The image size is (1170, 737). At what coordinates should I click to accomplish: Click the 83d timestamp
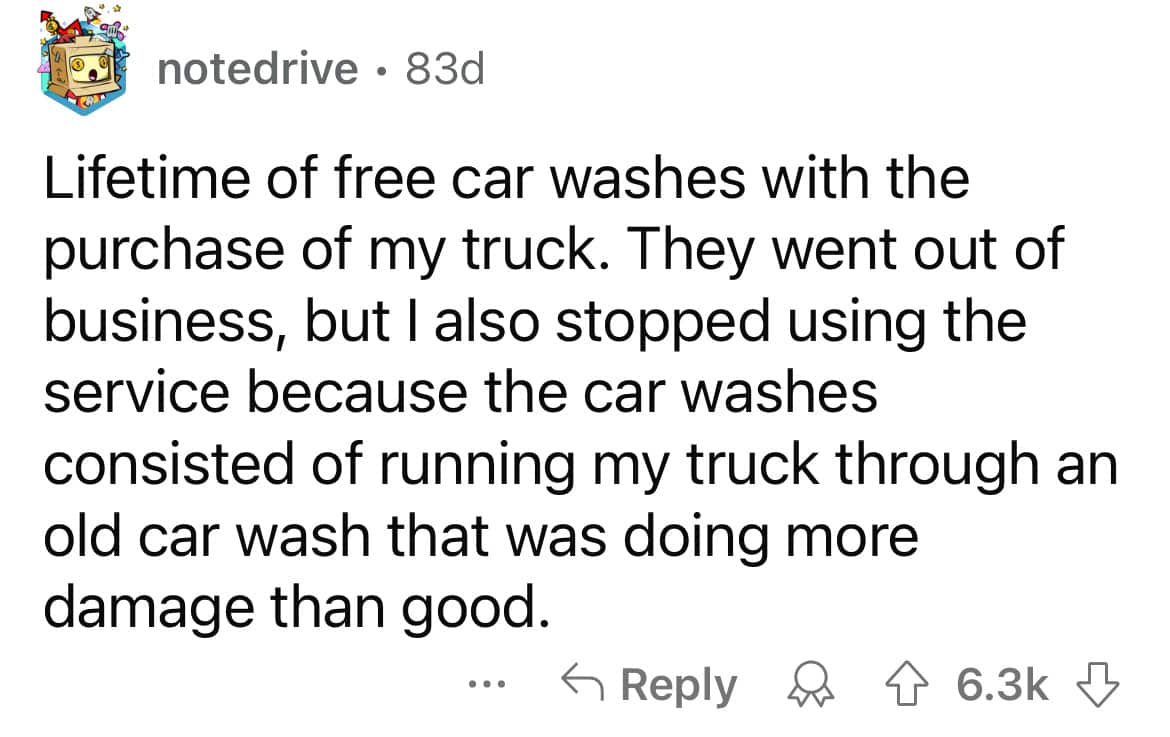444,66
